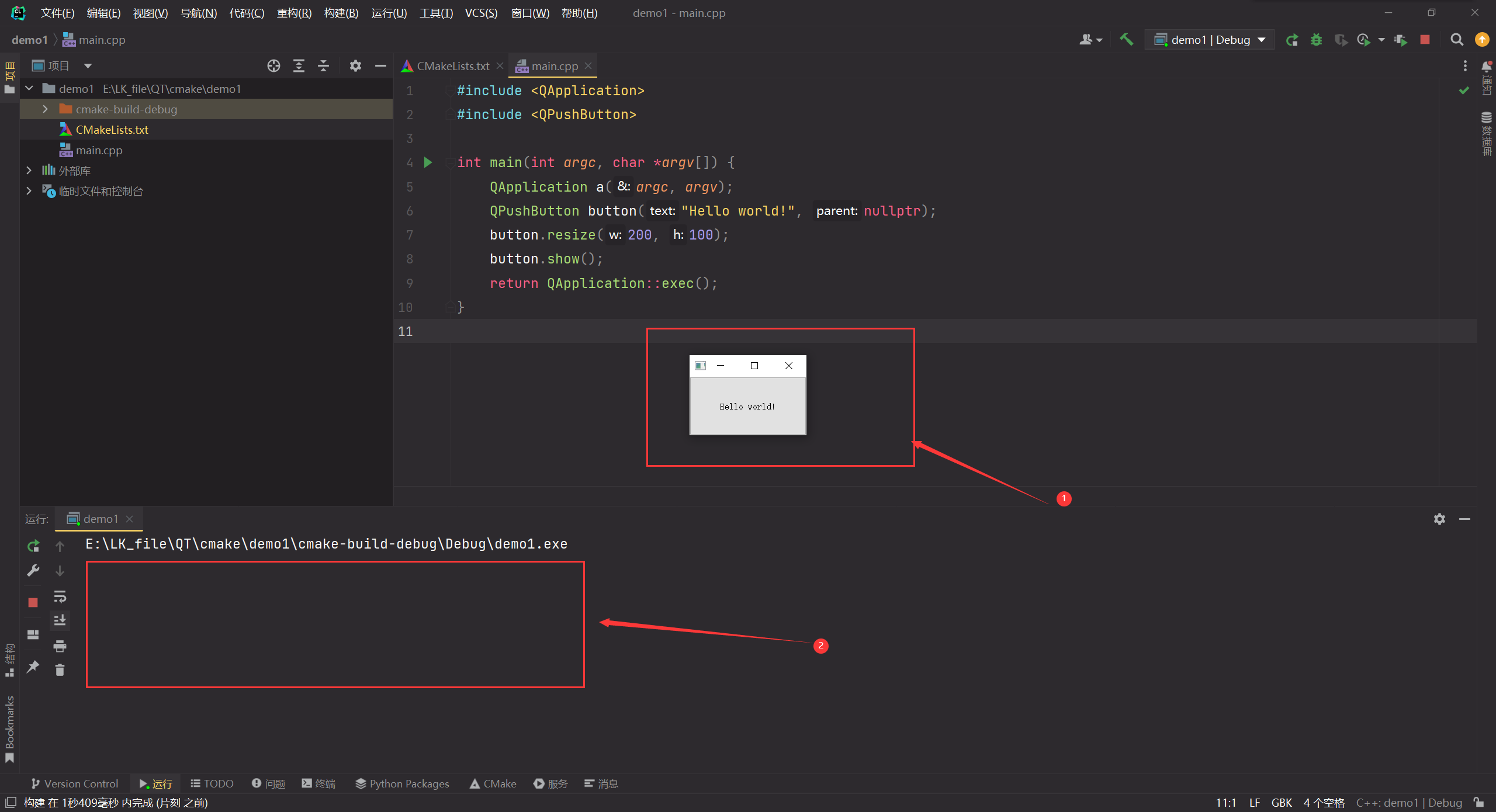The width and height of the screenshot is (1496, 812).
Task: Rerun demo1 in Run panel
Action: tap(33, 546)
